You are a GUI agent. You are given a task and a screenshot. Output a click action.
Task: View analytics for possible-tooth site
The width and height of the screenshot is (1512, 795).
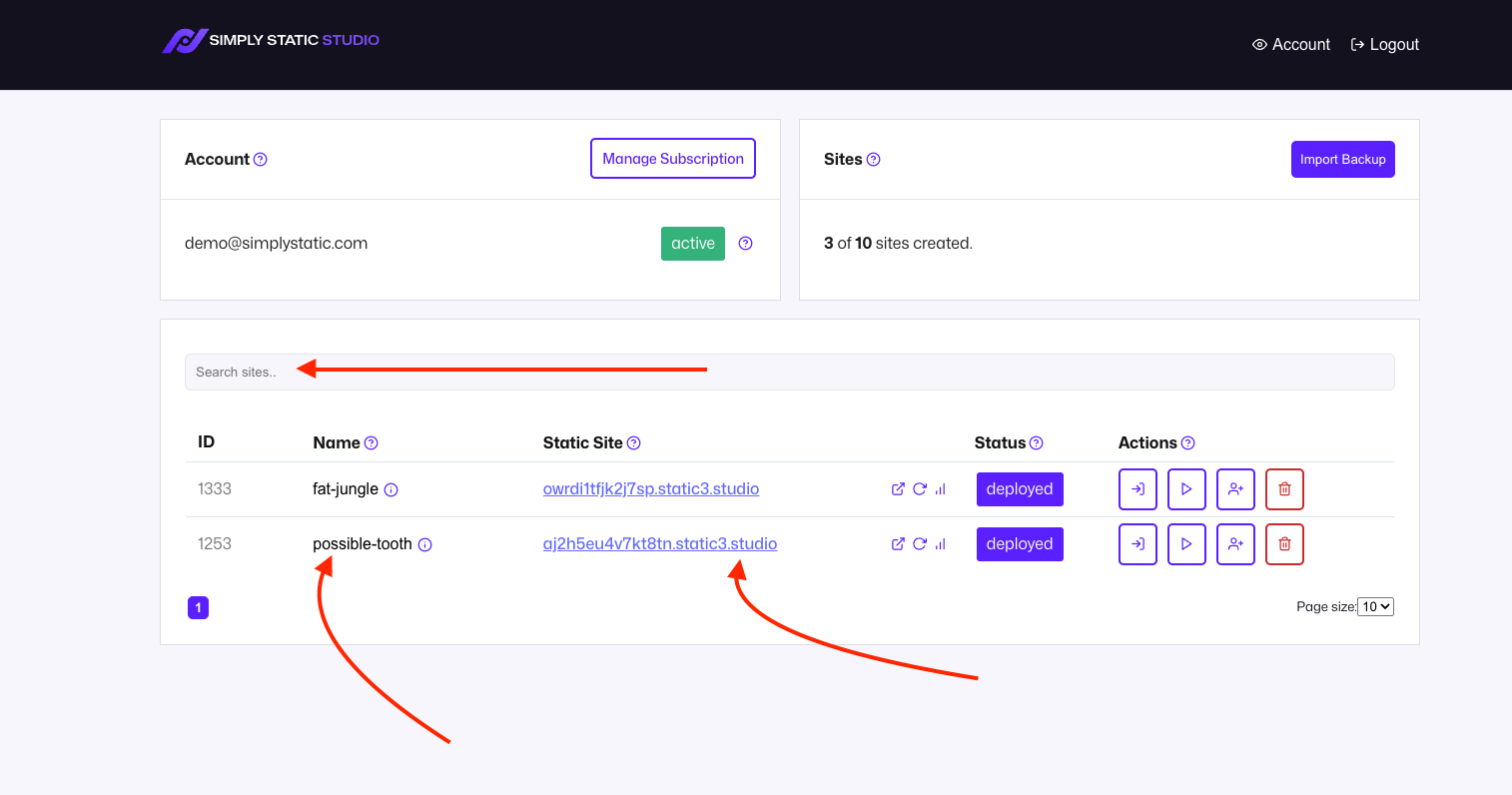tap(941, 544)
